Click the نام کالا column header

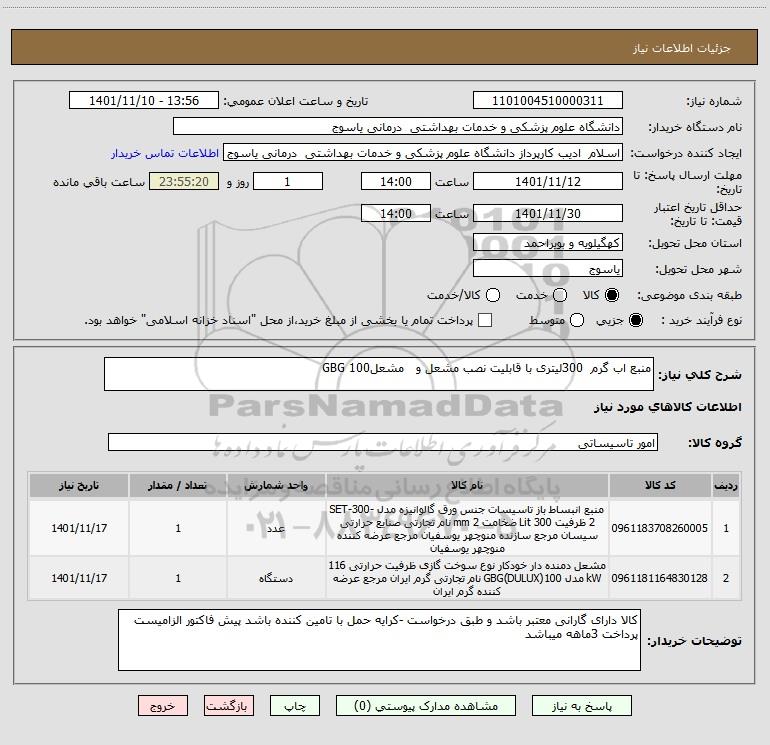click(x=467, y=485)
